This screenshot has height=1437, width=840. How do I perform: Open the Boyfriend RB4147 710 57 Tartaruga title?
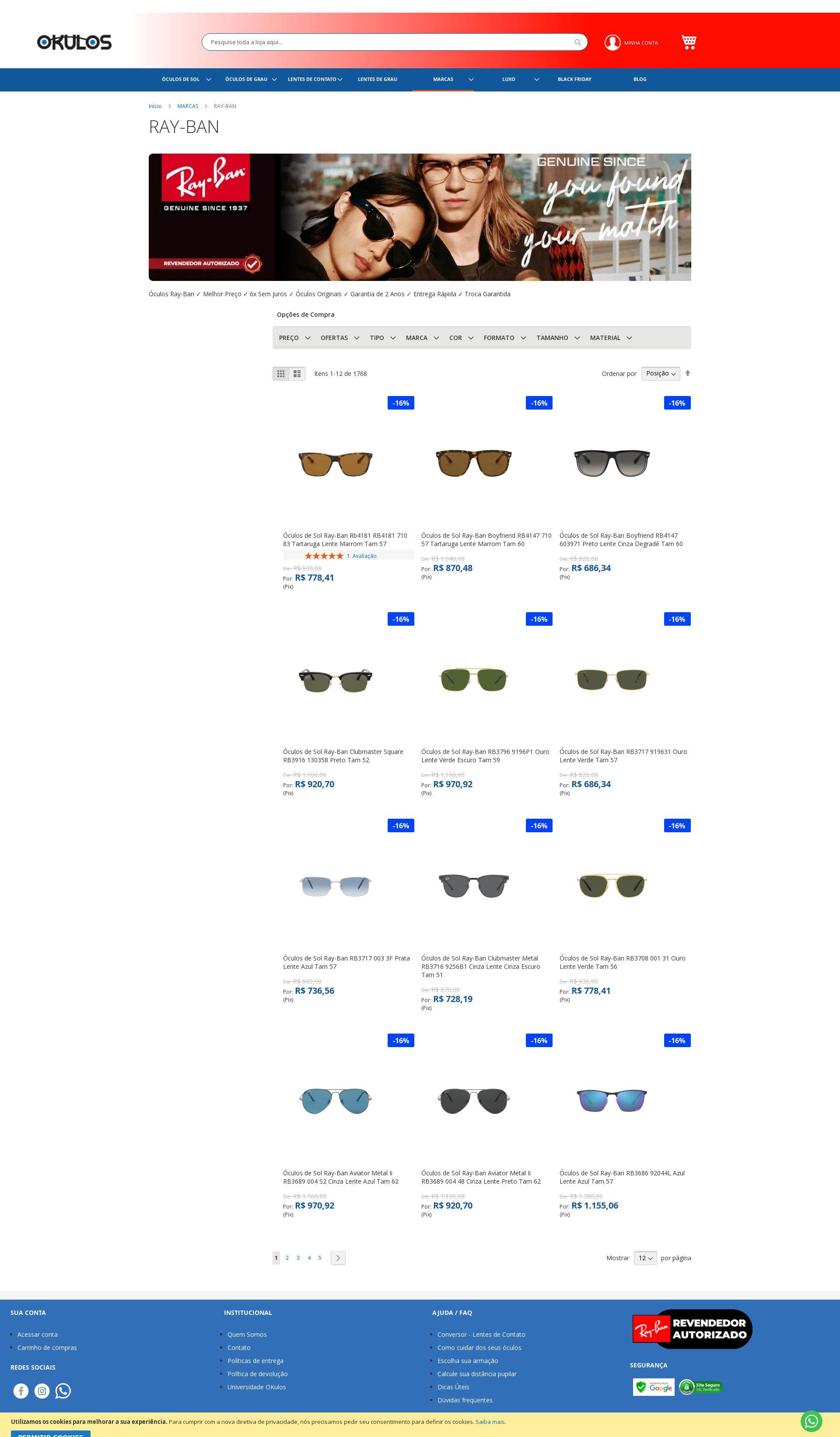click(x=486, y=540)
